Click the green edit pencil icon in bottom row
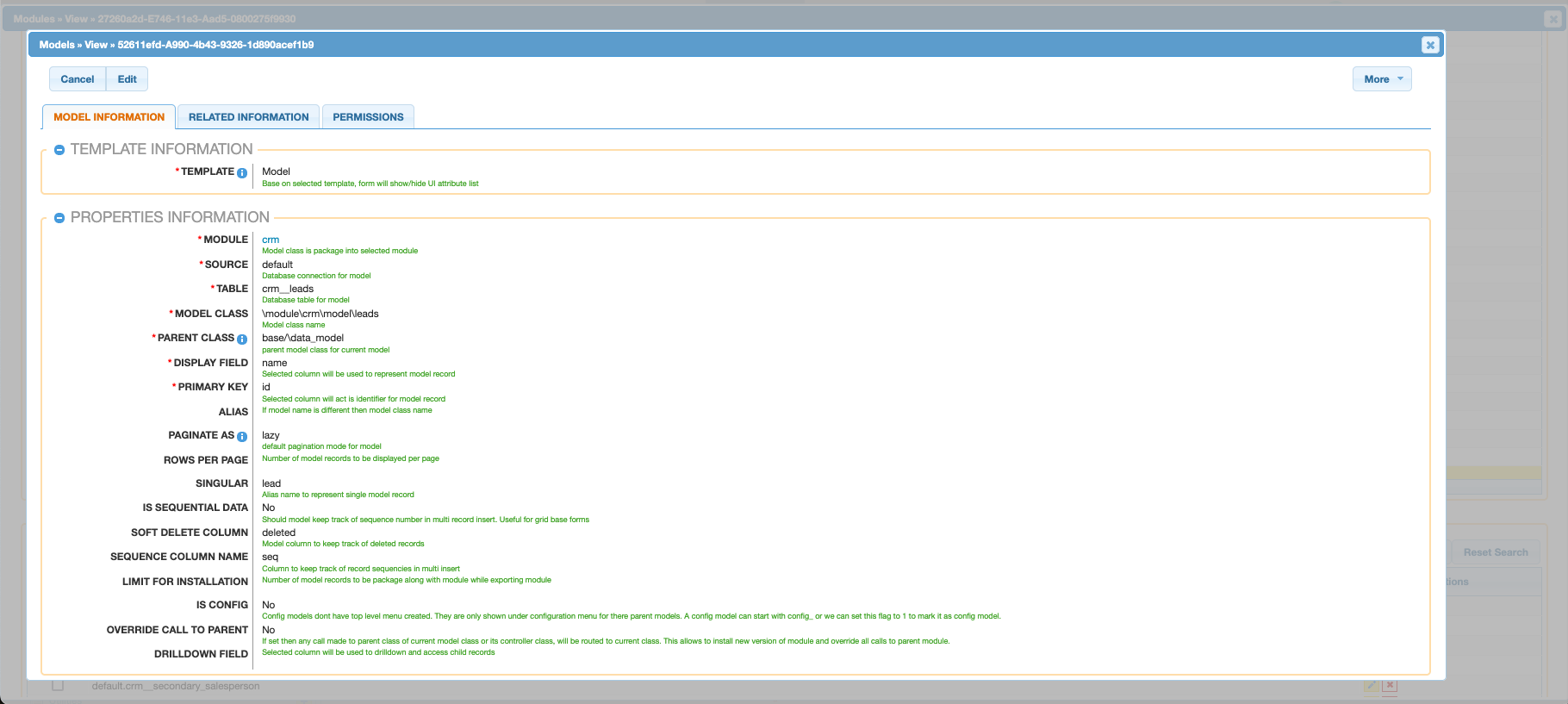Viewport: 1568px width, 704px height. pyautogui.click(x=1372, y=686)
